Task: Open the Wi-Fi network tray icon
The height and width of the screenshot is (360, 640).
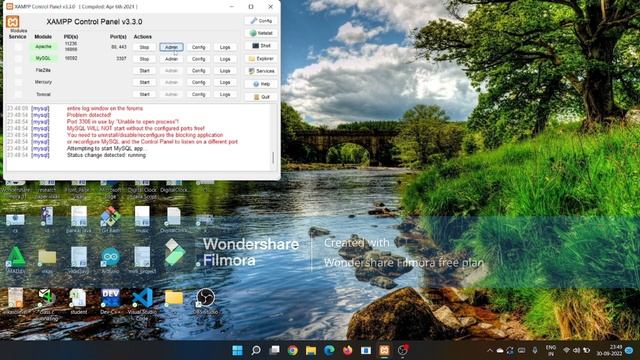Action: (566, 351)
